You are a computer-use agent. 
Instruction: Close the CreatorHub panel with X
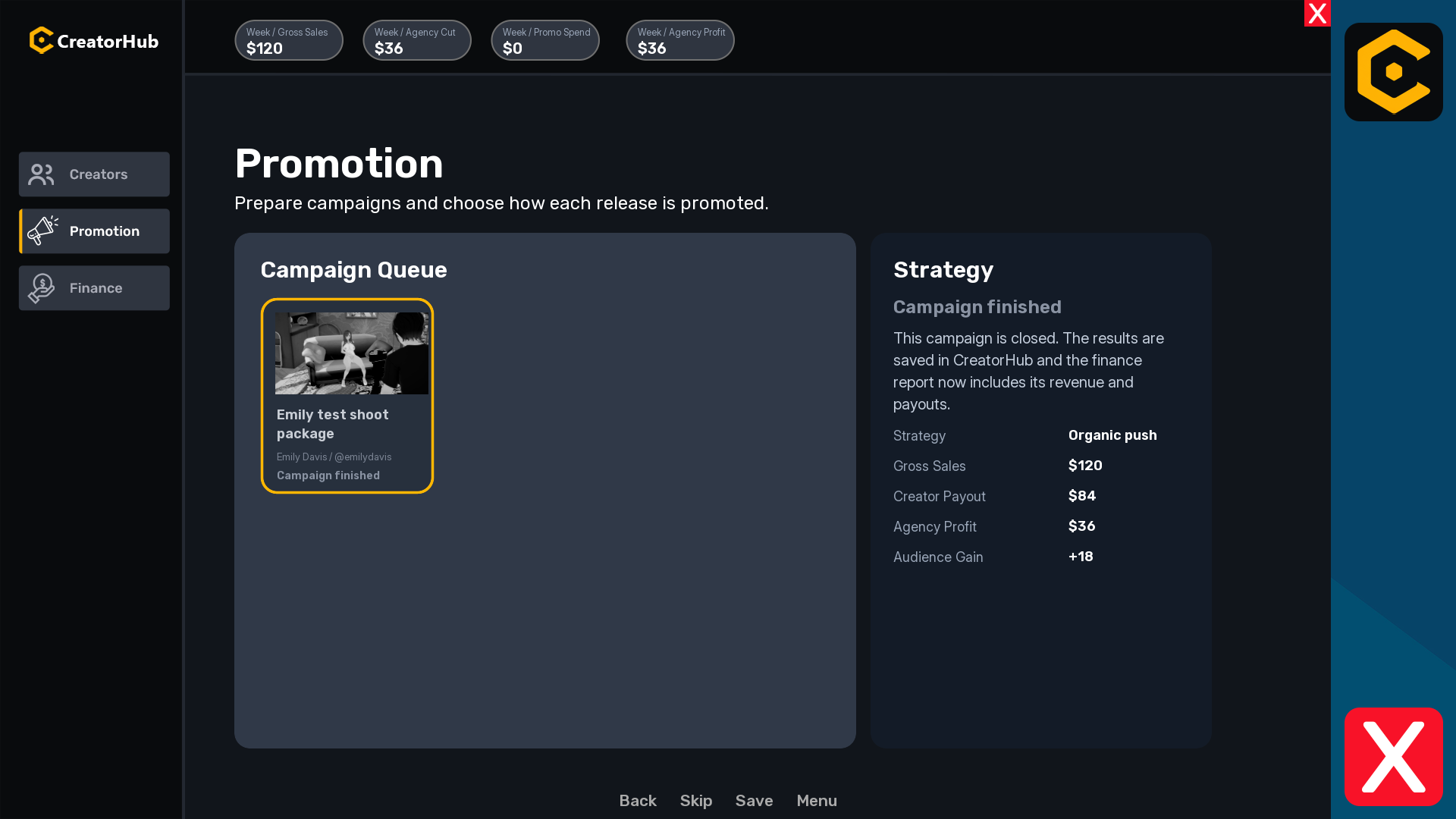click(x=1317, y=13)
